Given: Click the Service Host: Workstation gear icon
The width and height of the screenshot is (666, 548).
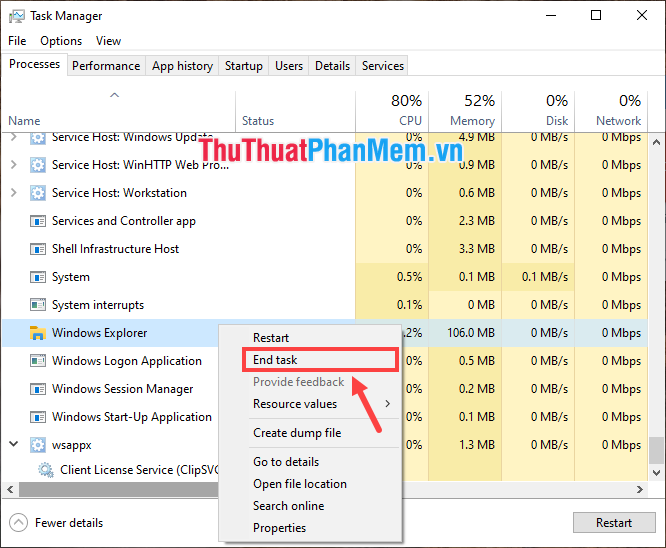Looking at the screenshot, I should point(38,193).
